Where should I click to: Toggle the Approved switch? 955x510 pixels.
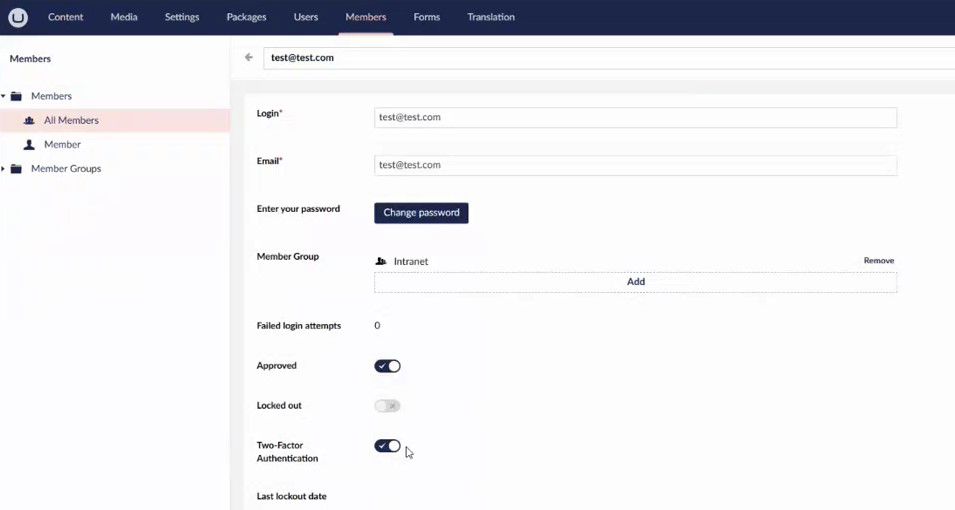[387, 366]
